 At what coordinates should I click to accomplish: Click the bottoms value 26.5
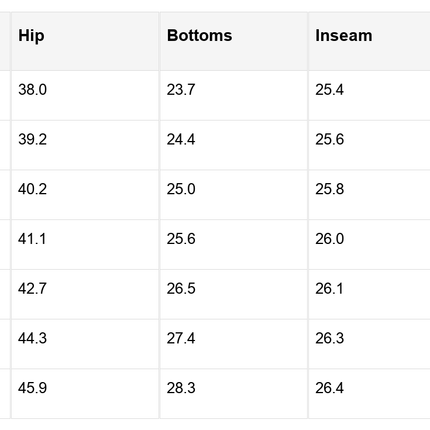(x=181, y=288)
